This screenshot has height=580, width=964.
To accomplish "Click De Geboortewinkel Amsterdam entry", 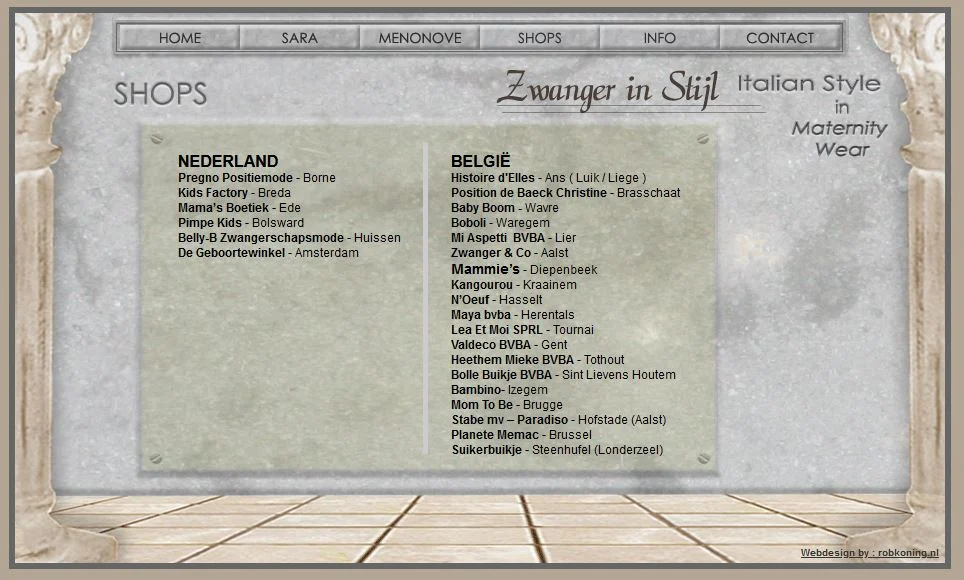I will [x=268, y=253].
